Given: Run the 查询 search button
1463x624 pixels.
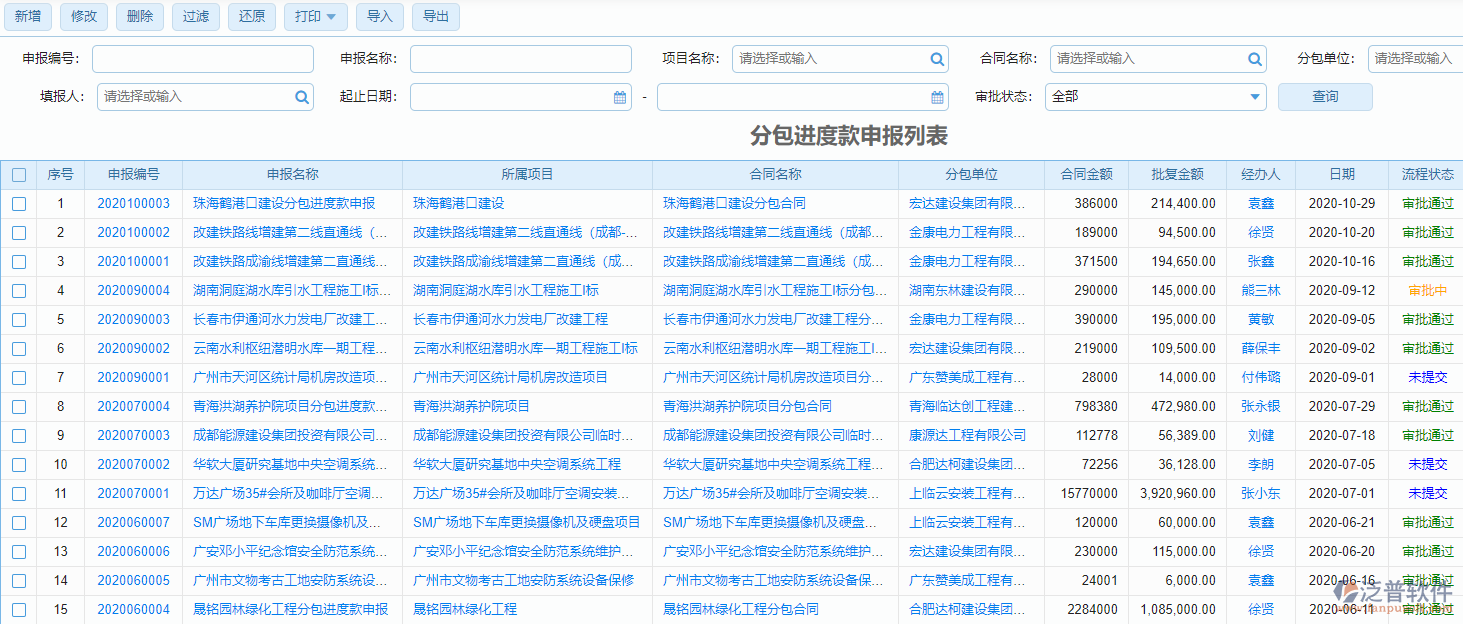Looking at the screenshot, I should point(1324,97).
